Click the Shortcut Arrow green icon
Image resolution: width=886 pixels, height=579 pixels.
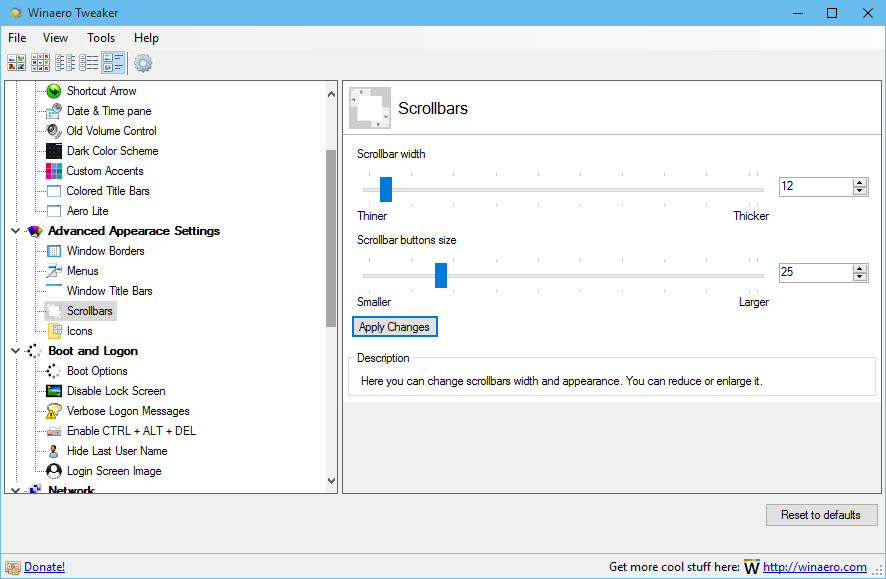click(54, 91)
